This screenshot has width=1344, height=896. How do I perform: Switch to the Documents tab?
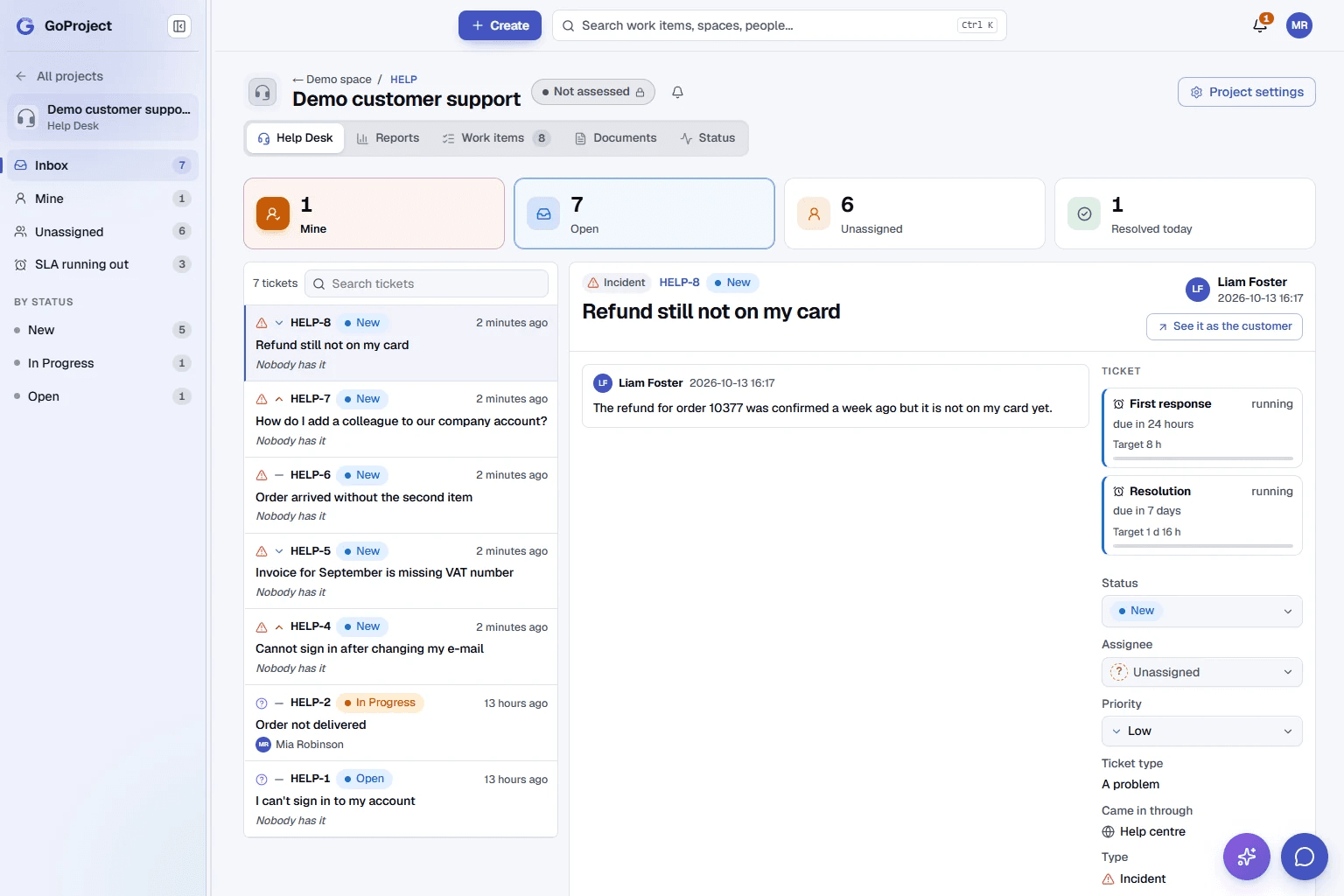[x=616, y=138]
